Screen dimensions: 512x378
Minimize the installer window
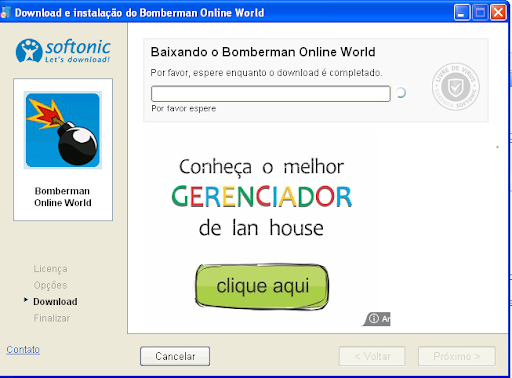[462, 13]
